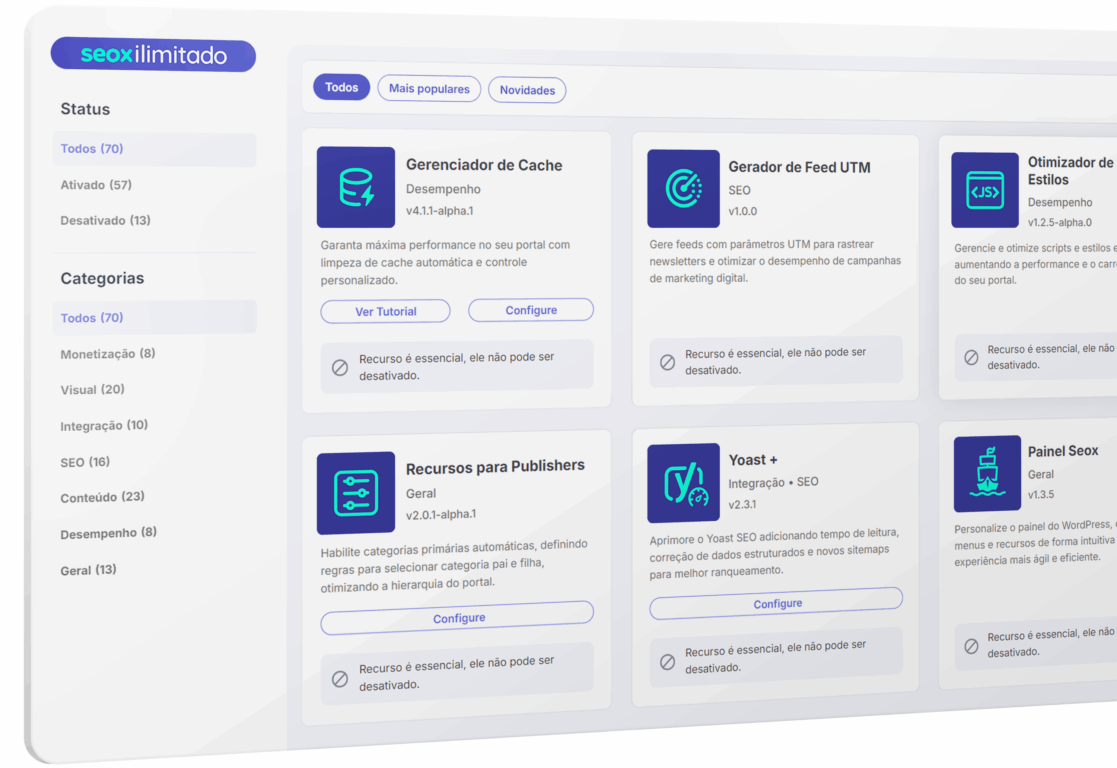Select the Monetização (8) category
Screen dimensions: 1117x768
click(108, 354)
